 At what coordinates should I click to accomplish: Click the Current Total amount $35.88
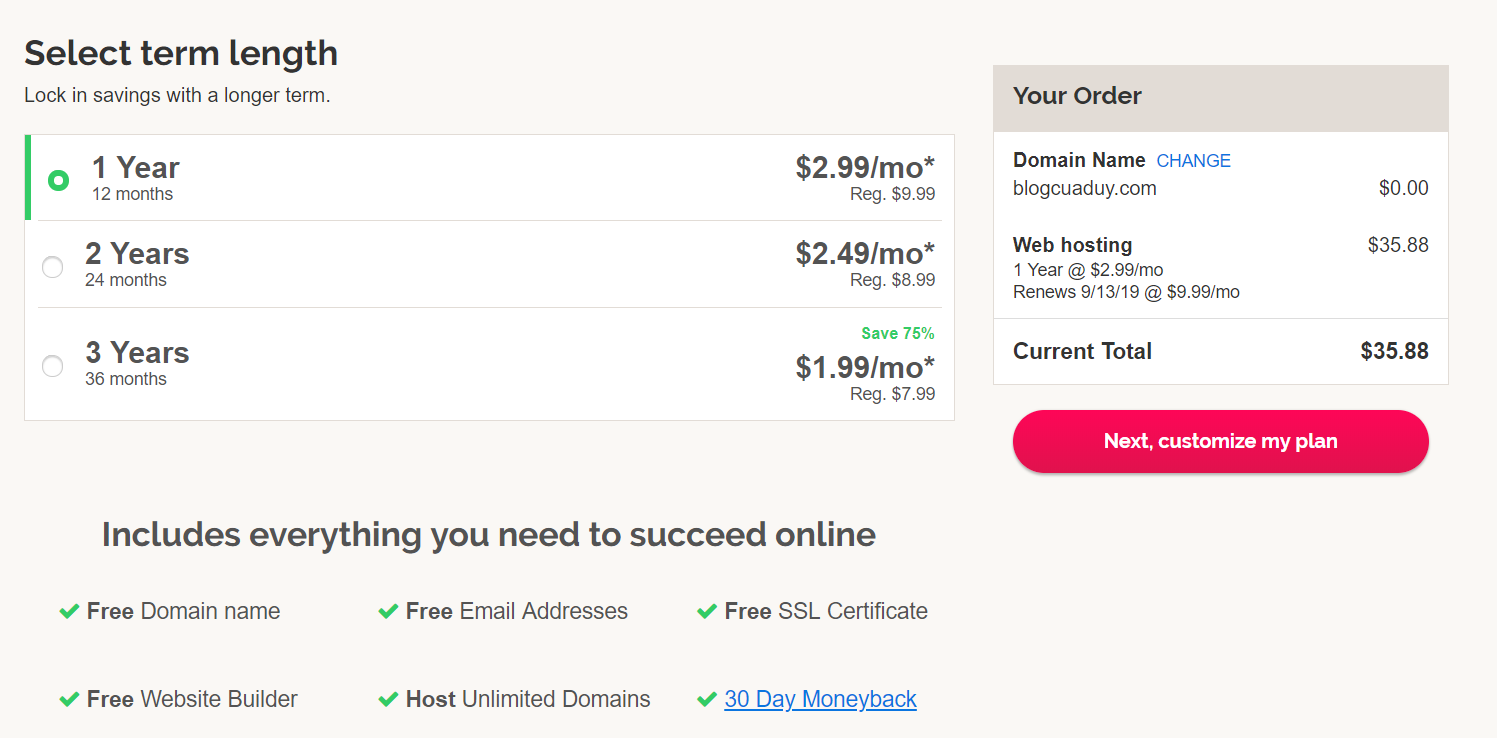point(1394,351)
